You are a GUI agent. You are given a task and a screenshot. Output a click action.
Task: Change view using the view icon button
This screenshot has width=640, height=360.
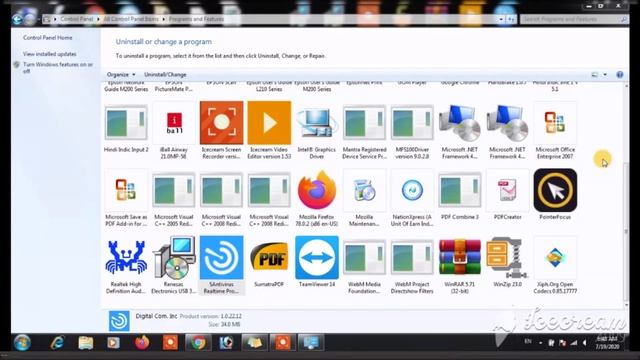595,75
